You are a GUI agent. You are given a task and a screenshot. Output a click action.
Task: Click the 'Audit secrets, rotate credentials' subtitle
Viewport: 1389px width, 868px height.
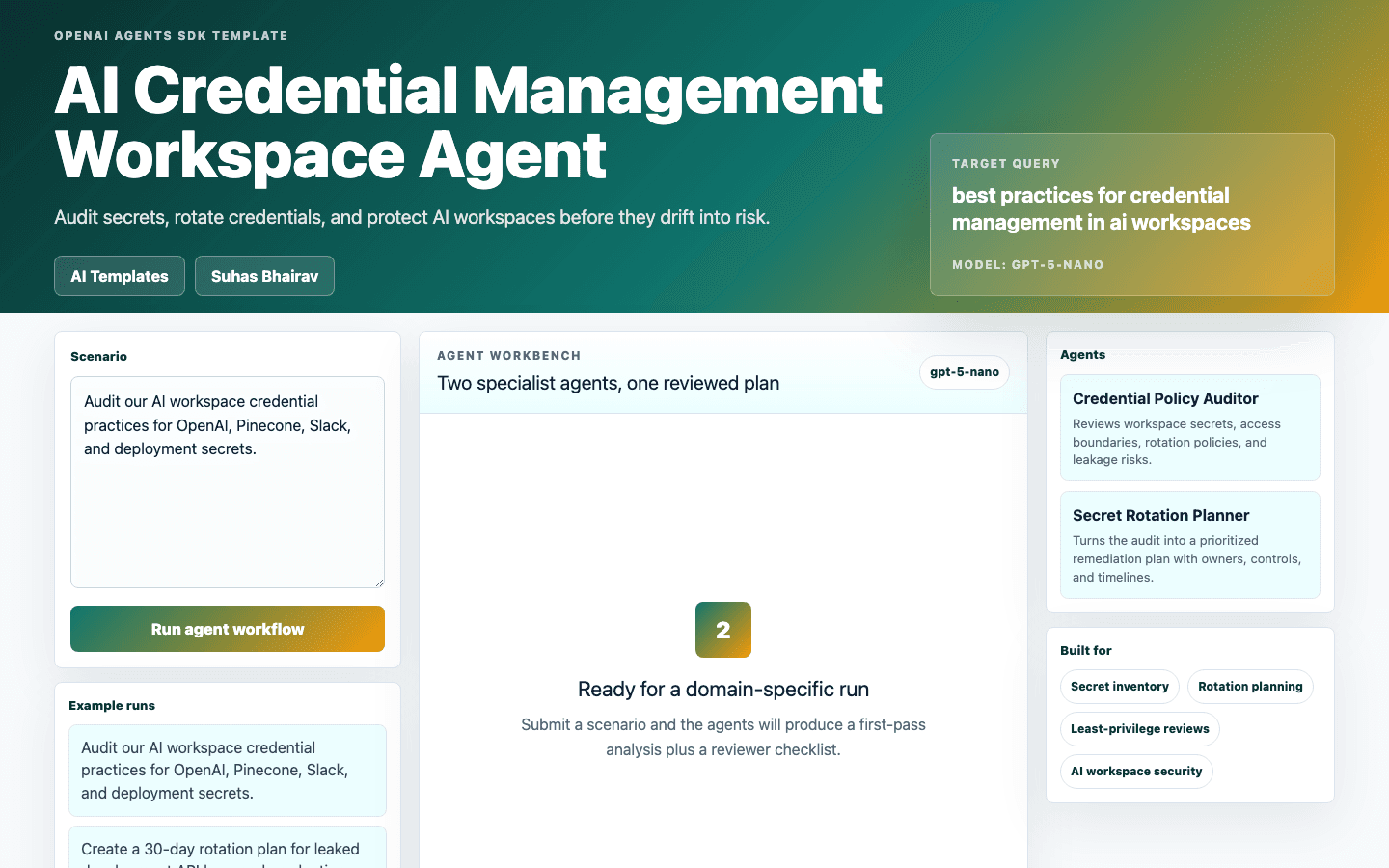tap(412, 217)
